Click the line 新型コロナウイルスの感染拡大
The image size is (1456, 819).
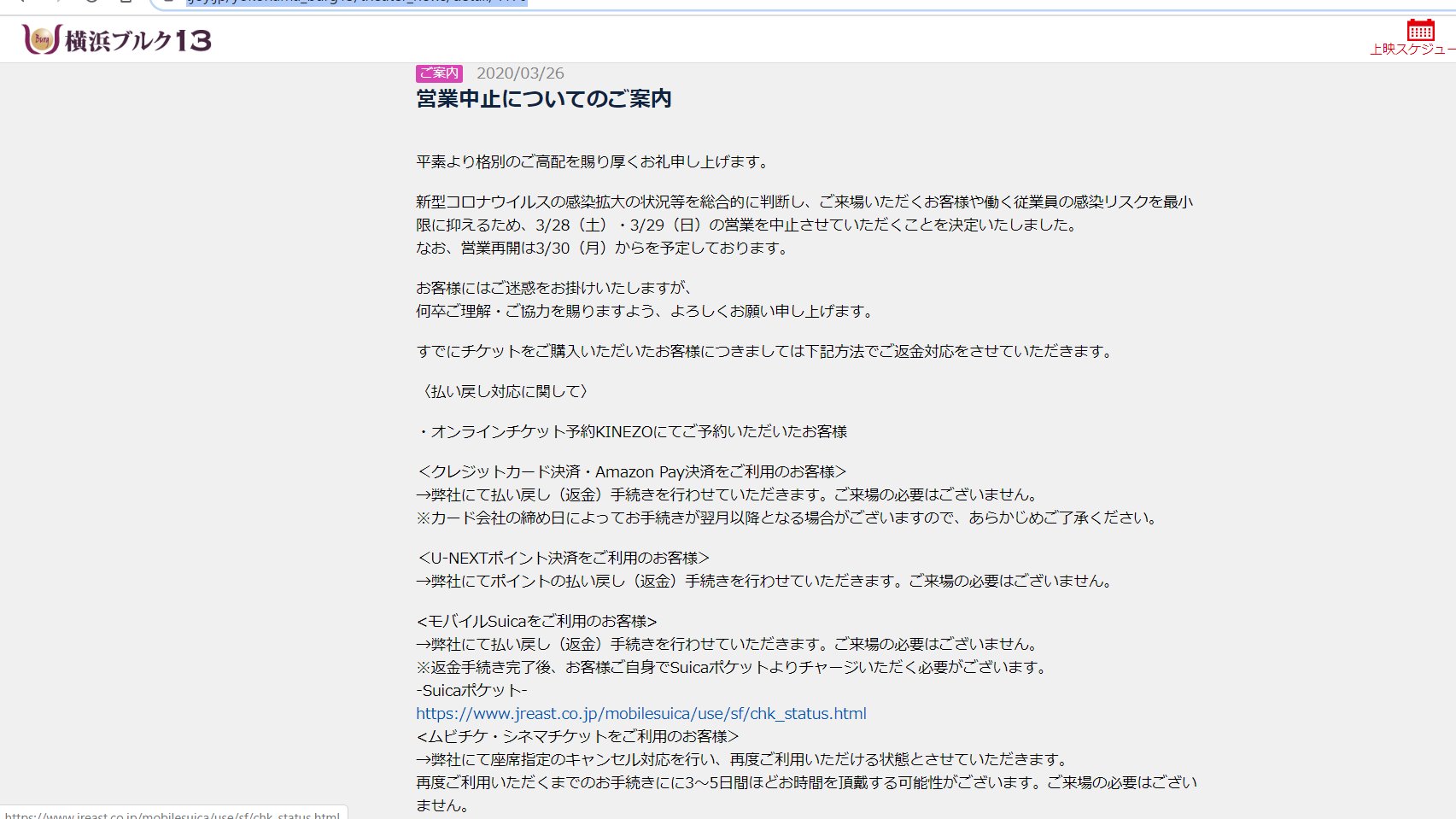[x=804, y=202]
